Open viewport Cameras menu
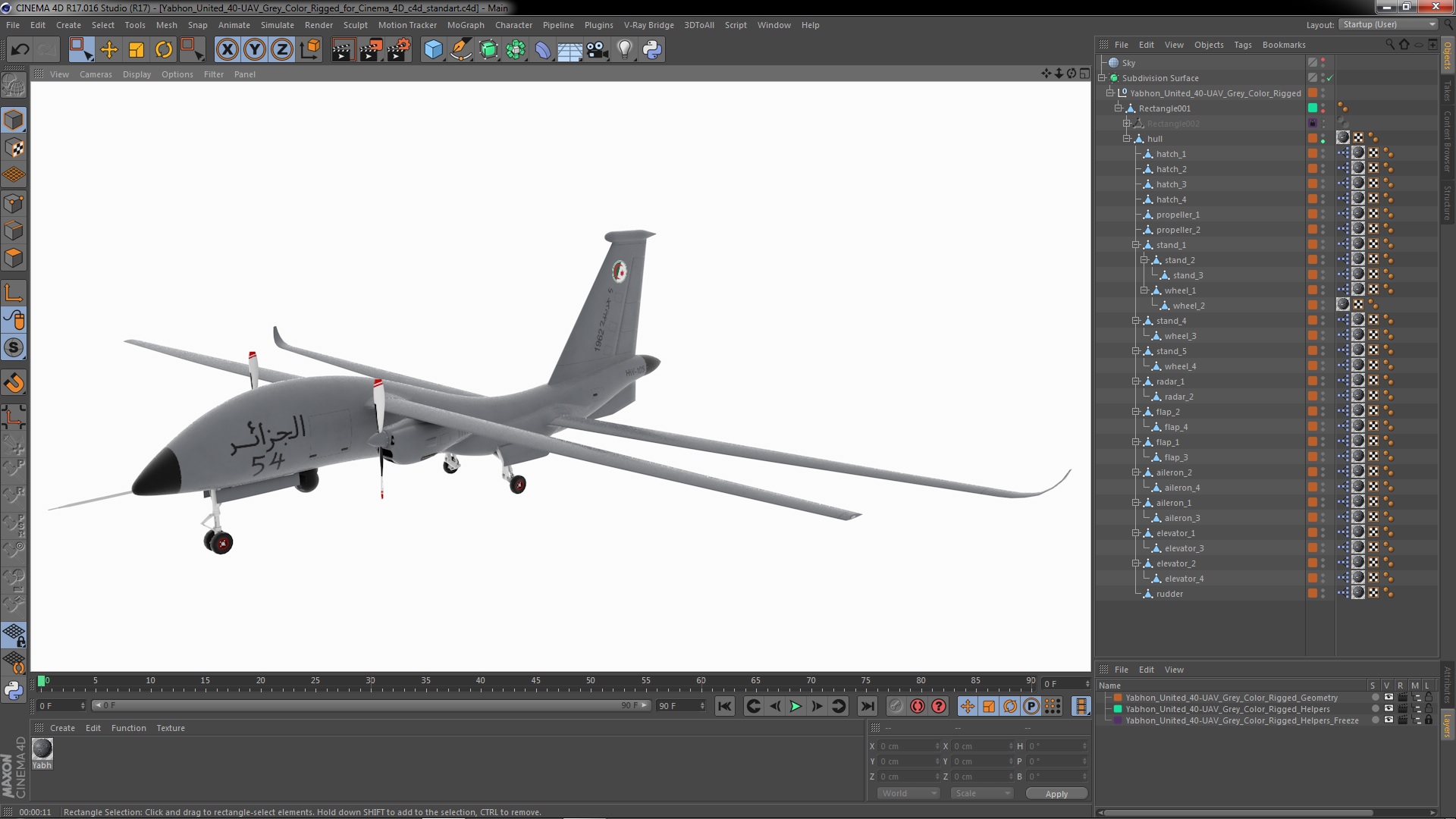The image size is (1456, 819). [96, 74]
